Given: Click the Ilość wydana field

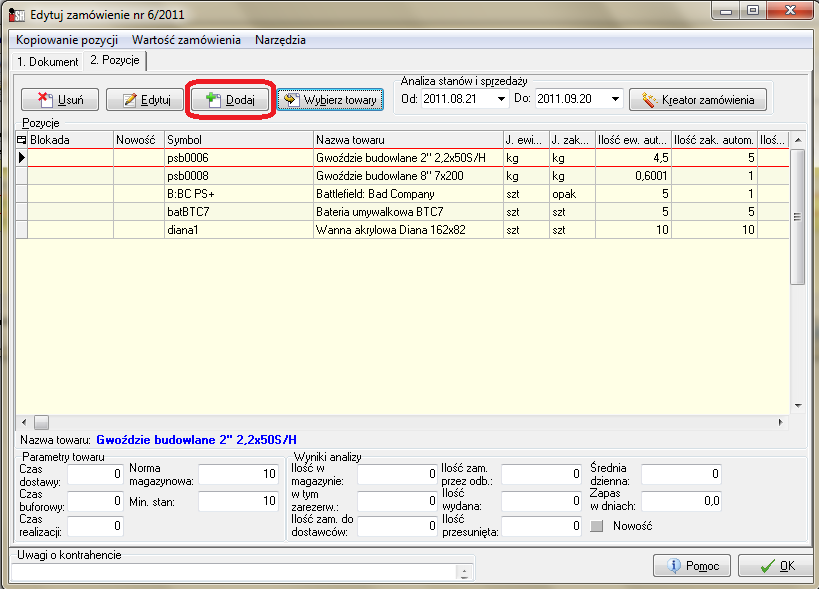Looking at the screenshot, I should [x=541, y=501].
